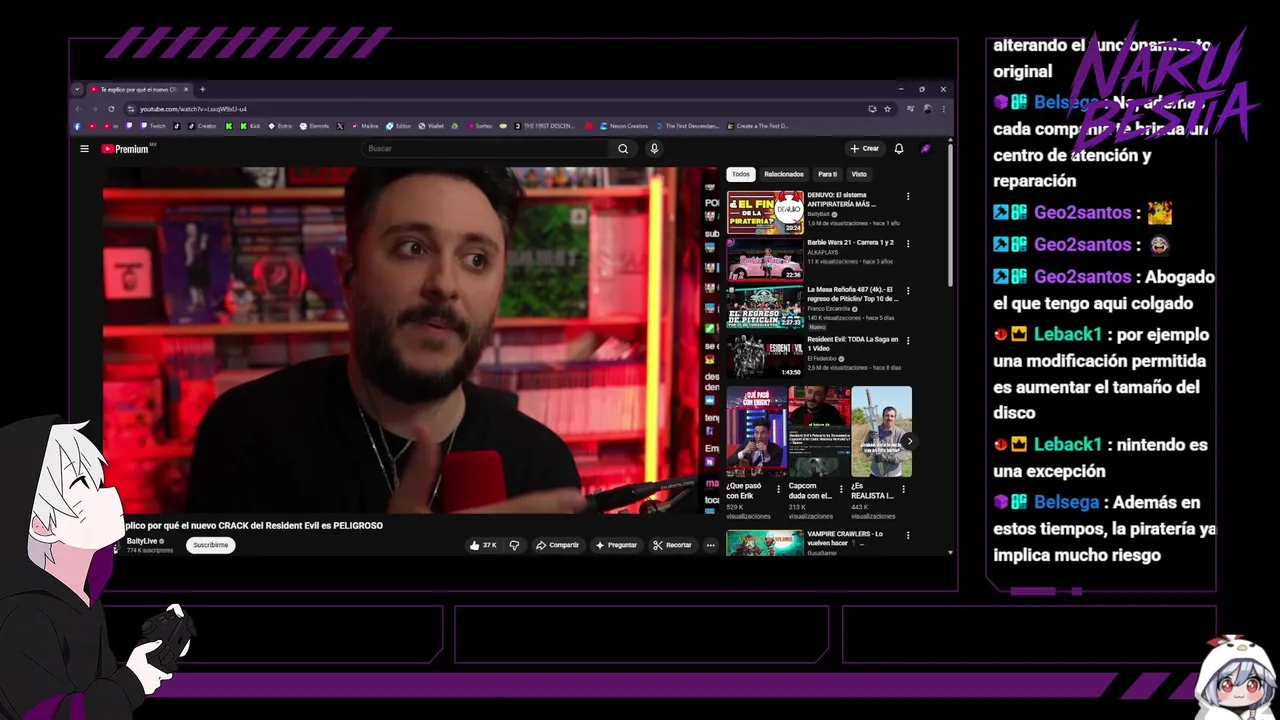The image size is (1280, 720).
Task: Open the account avatar menu
Action: (x=926, y=149)
